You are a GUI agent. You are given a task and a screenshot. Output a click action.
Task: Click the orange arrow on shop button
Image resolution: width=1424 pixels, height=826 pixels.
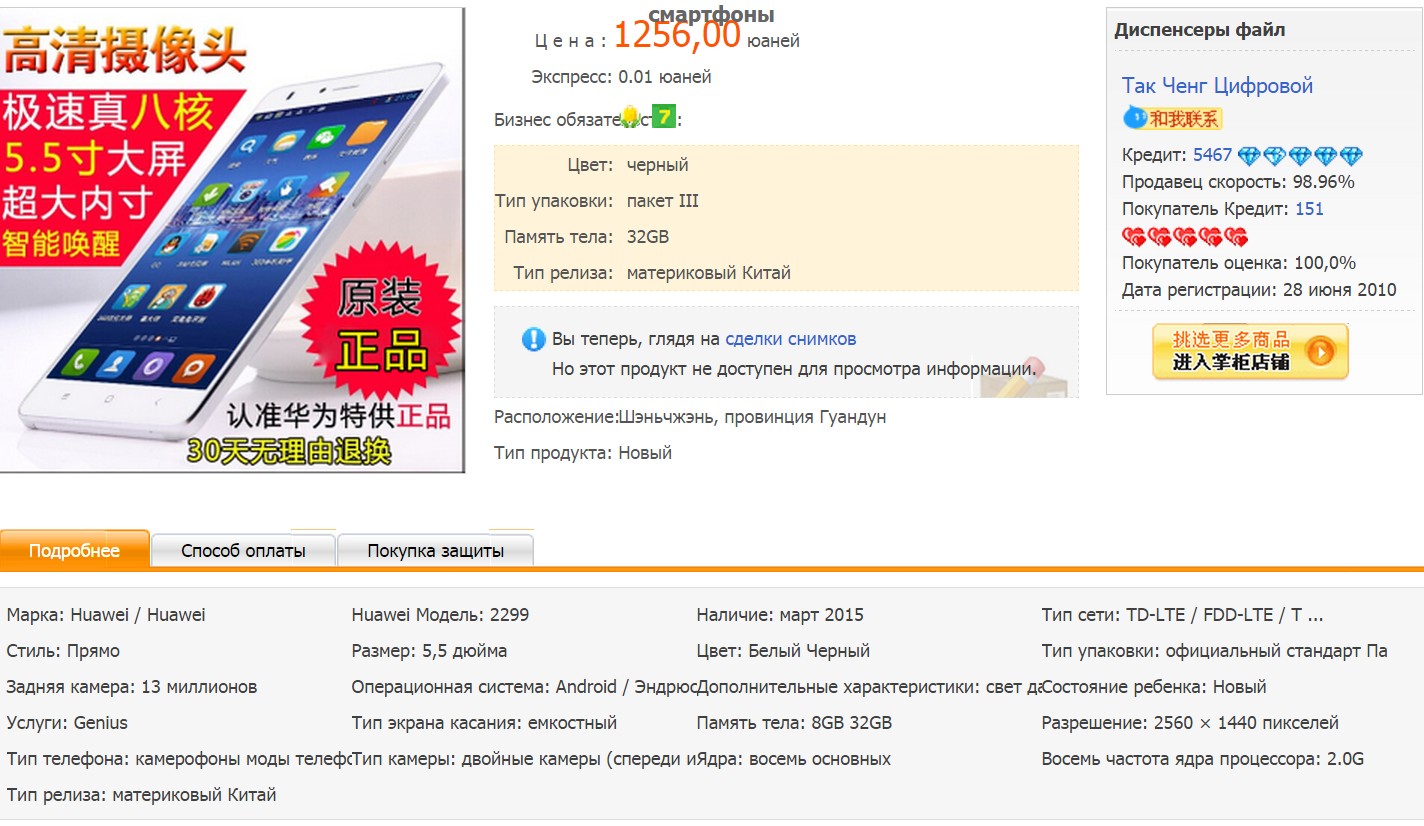[1320, 352]
